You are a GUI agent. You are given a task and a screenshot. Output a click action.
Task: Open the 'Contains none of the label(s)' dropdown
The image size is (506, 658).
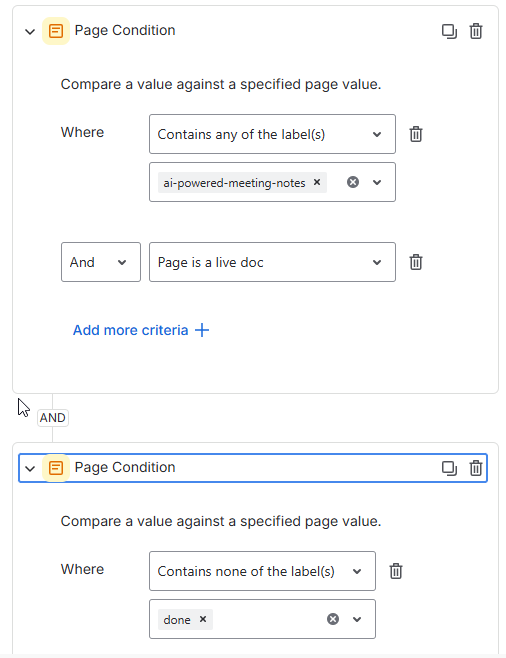point(262,571)
